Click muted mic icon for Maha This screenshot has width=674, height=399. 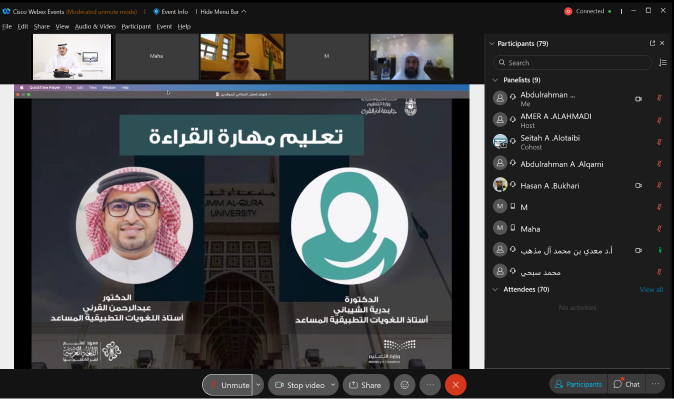tap(659, 229)
